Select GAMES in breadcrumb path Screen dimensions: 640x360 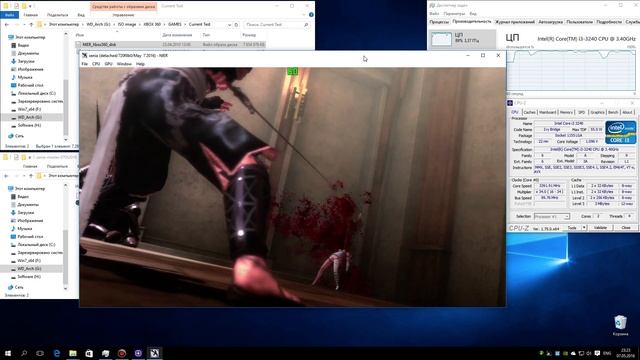click(175, 24)
